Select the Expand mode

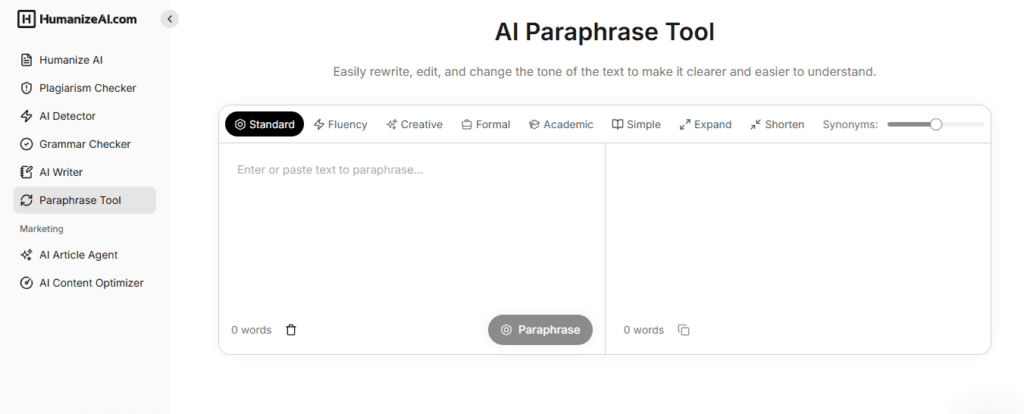click(705, 124)
